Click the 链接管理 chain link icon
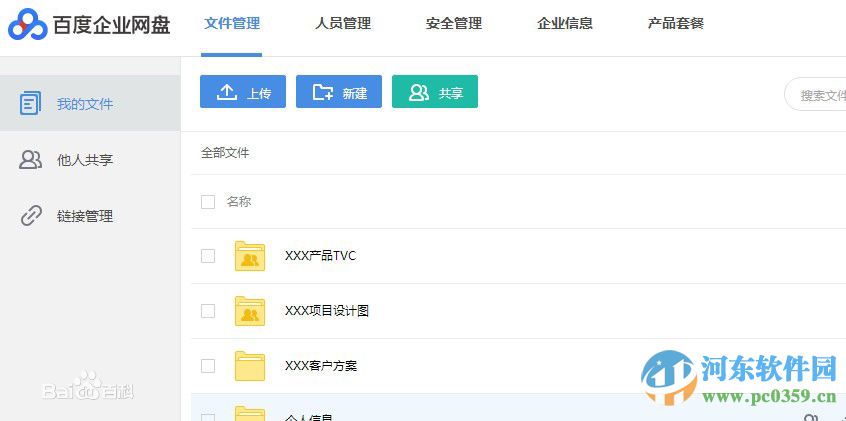Screen dimensions: 846x421 [31, 216]
